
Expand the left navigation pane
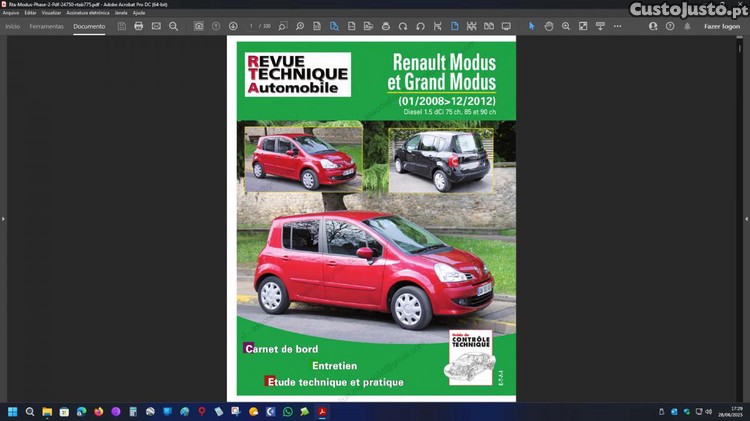point(4,218)
